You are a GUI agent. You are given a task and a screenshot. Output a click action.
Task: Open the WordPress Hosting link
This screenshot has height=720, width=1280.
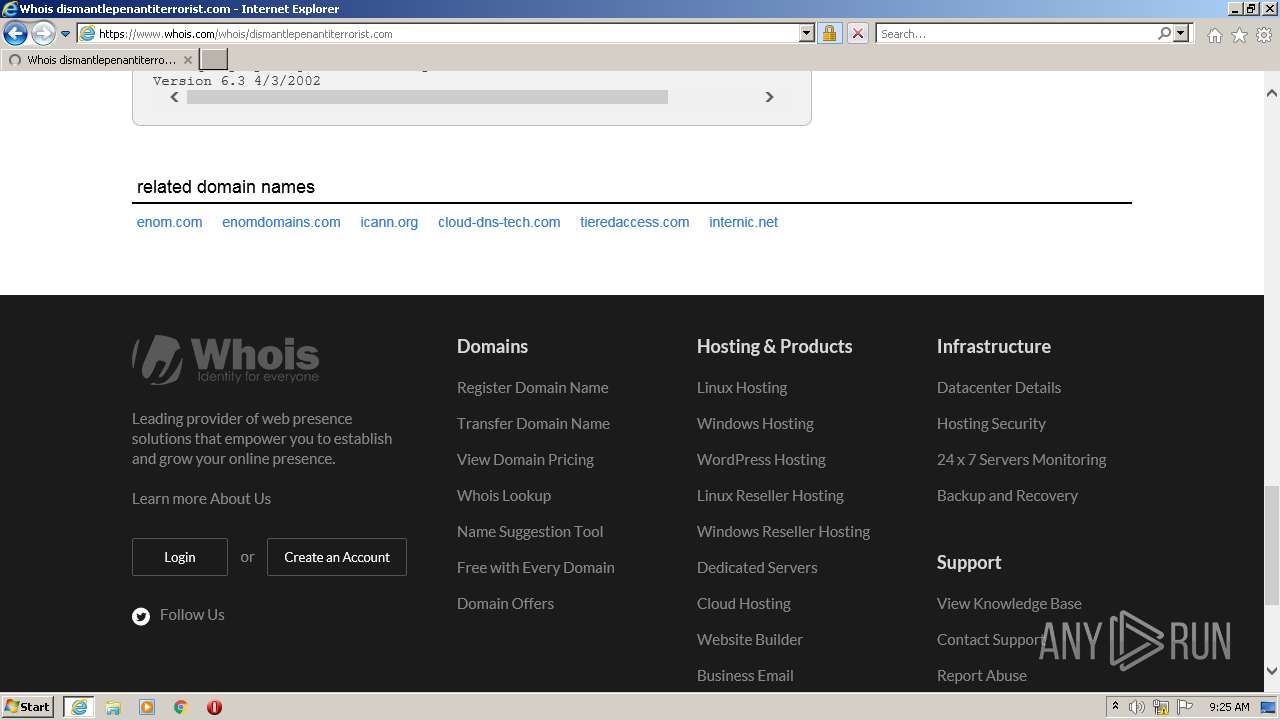(761, 459)
